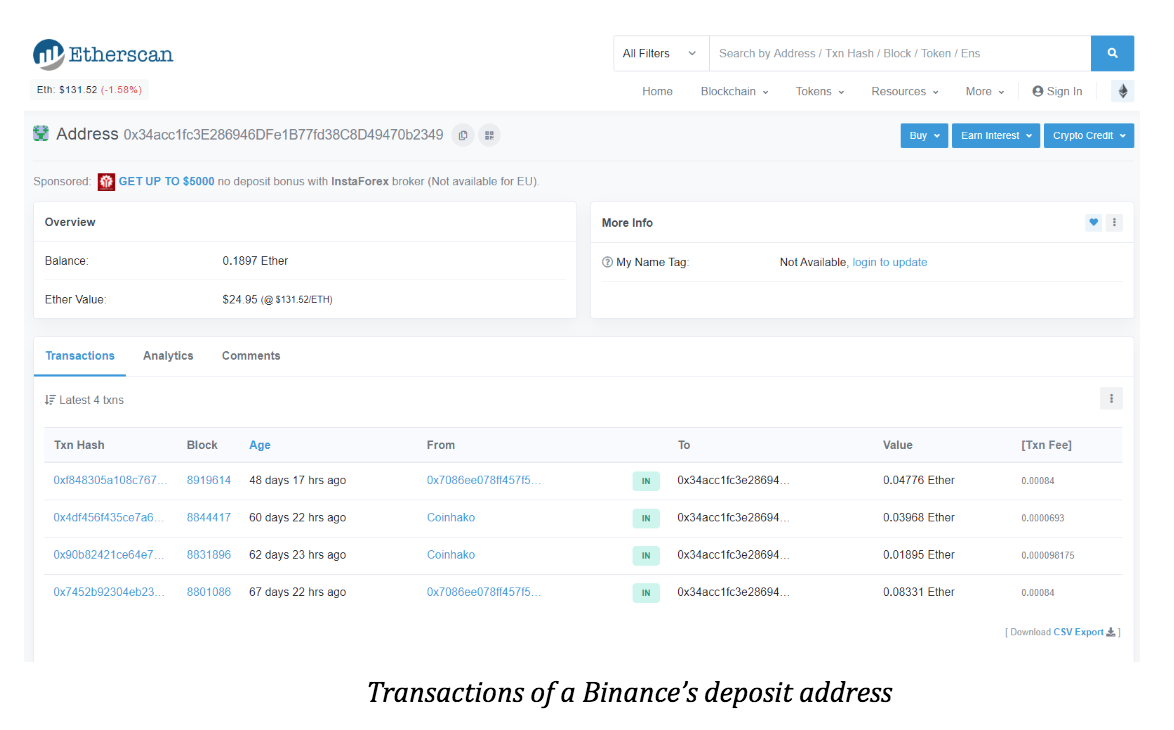Click the 0.000098175 transaction fee
The image size is (1174, 730).
point(1047,556)
